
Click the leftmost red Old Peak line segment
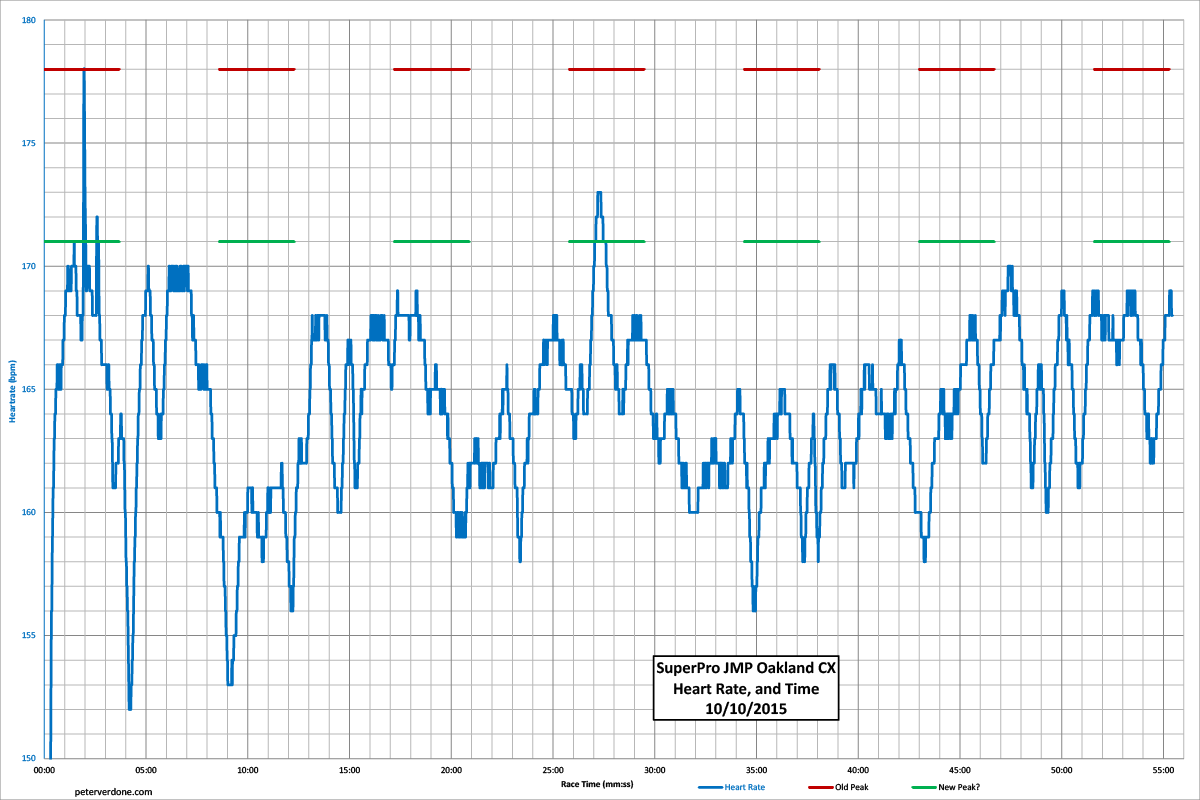tap(82, 69)
